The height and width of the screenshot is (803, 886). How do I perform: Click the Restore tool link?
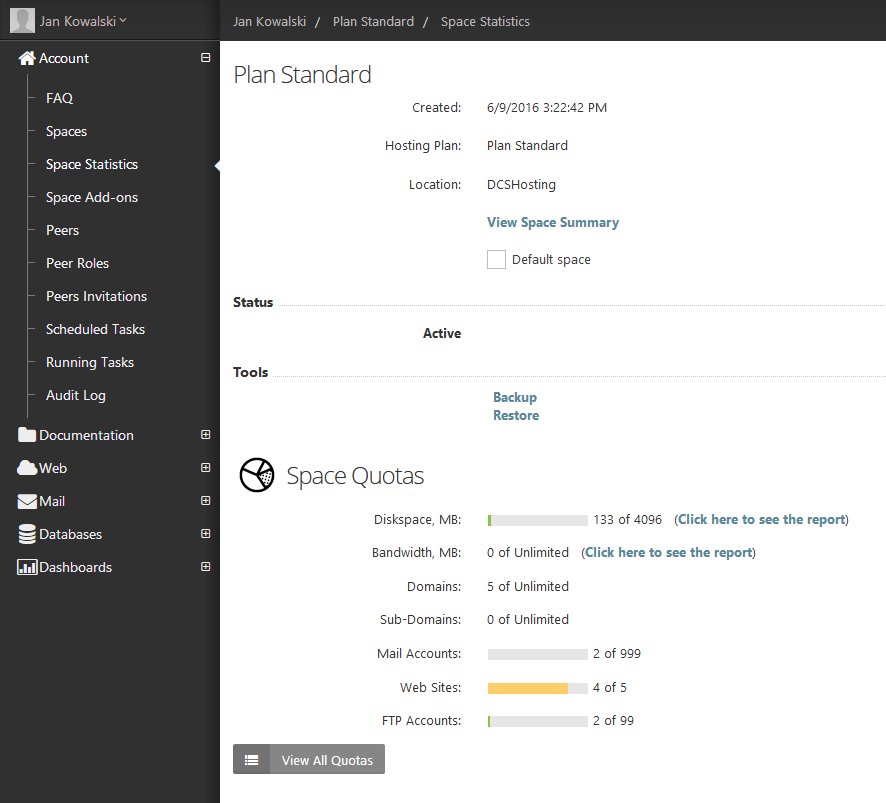[516, 415]
